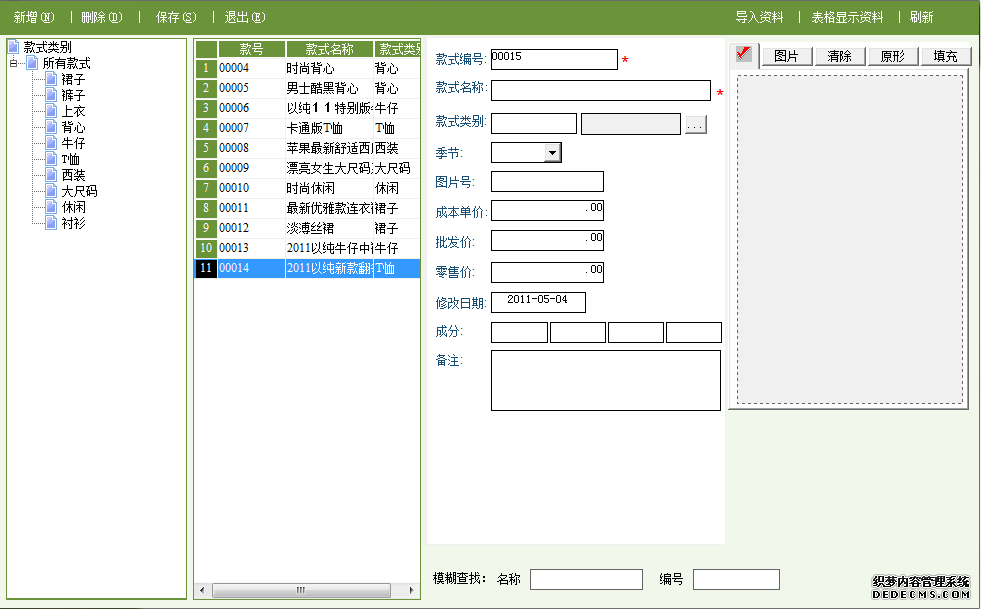Viewport: 981px width, 609px height.
Task: Click the 裙子 category document icon
Action: [52, 79]
